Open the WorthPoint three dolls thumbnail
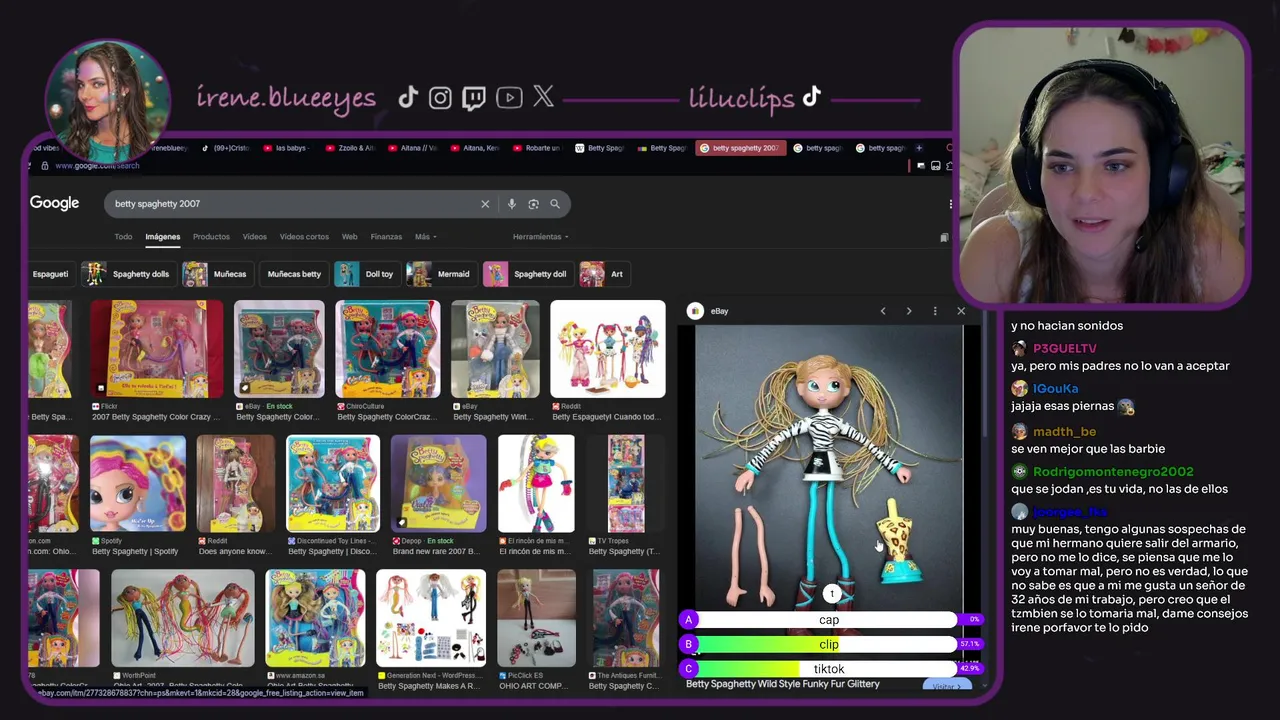Viewport: 1280px width, 720px height. pyautogui.click(x=183, y=618)
